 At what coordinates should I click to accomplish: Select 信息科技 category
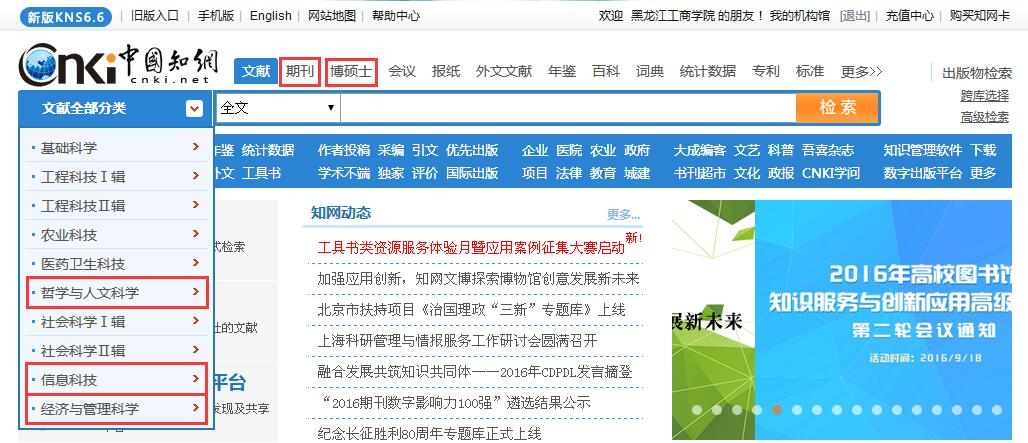click(117, 379)
